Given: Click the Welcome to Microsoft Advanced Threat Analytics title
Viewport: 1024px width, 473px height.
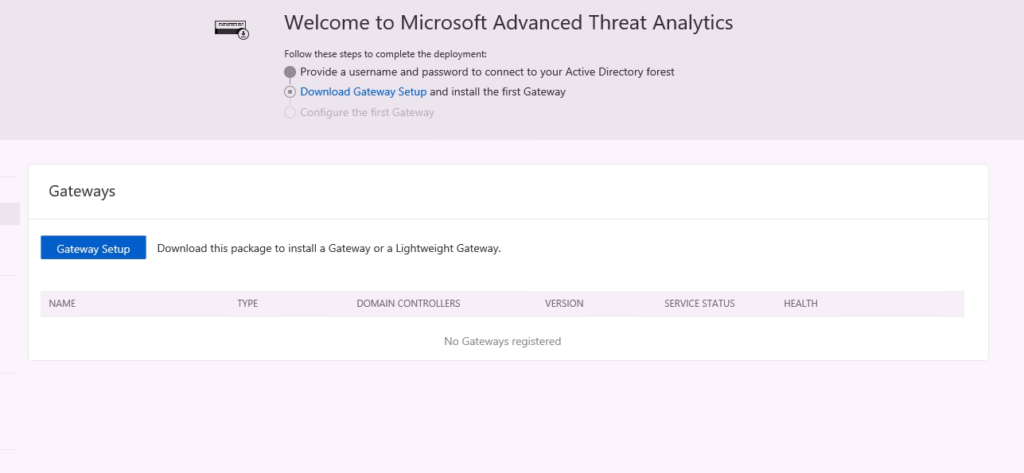Looking at the screenshot, I should [509, 23].
